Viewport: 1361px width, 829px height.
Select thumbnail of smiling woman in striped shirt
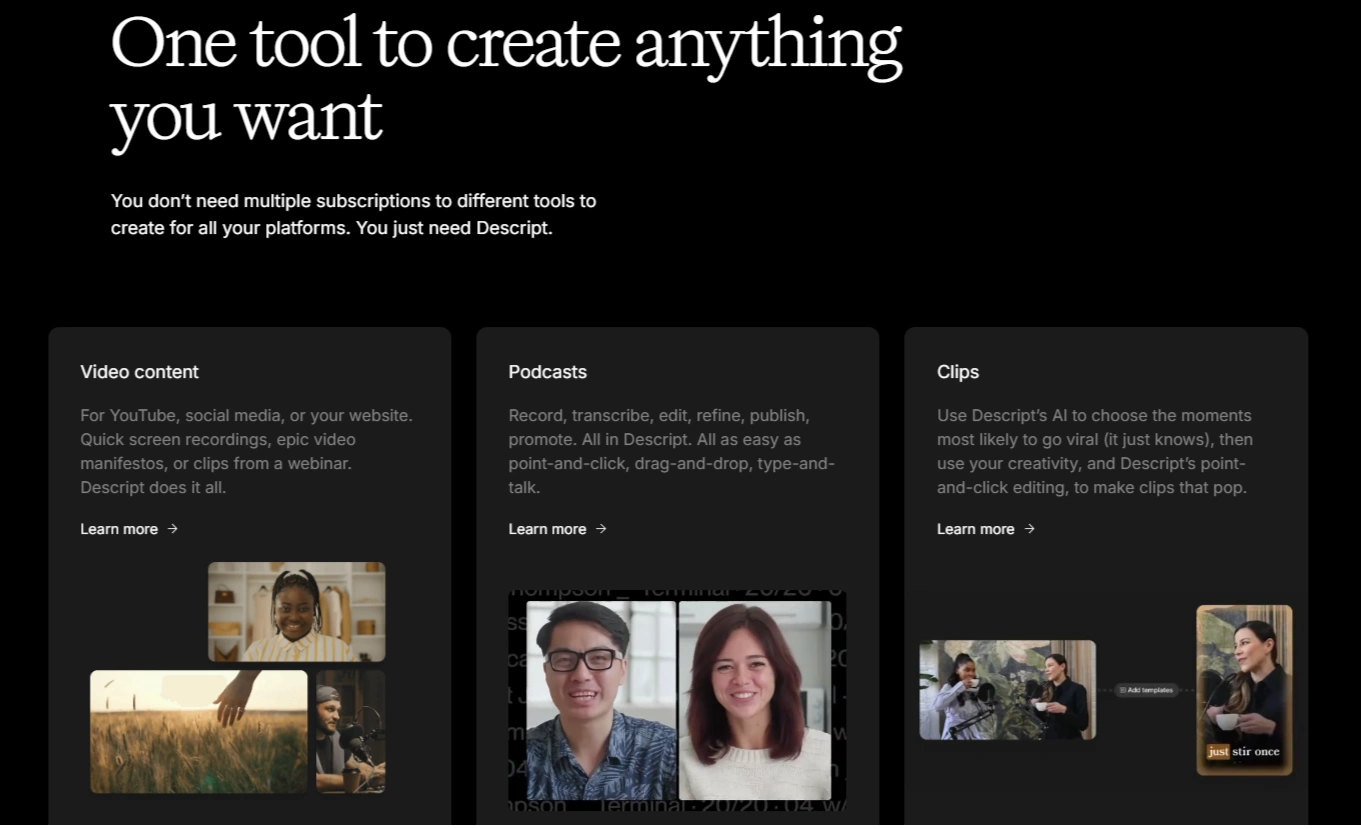click(296, 612)
